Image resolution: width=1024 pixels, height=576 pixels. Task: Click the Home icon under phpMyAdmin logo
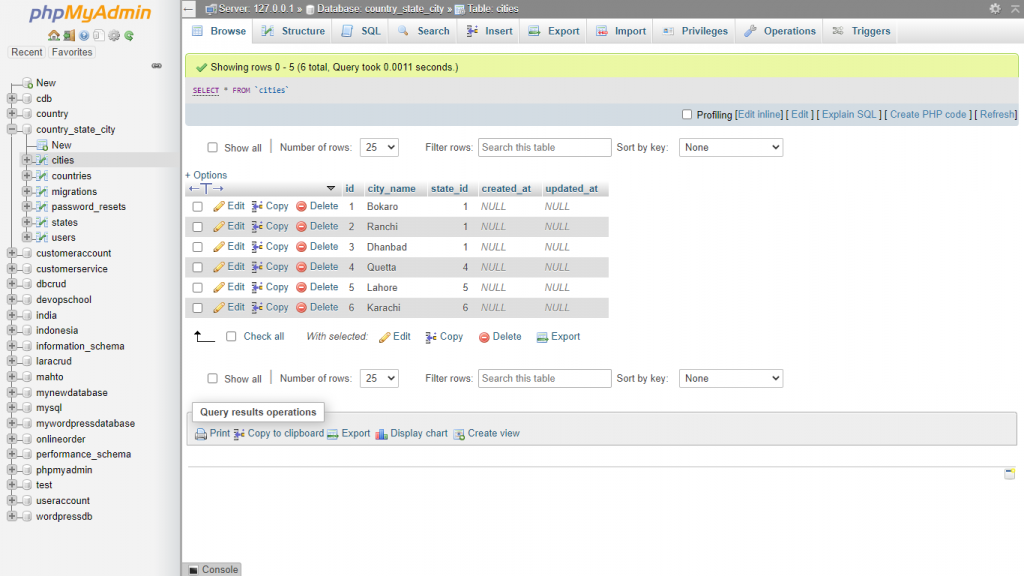[54, 36]
